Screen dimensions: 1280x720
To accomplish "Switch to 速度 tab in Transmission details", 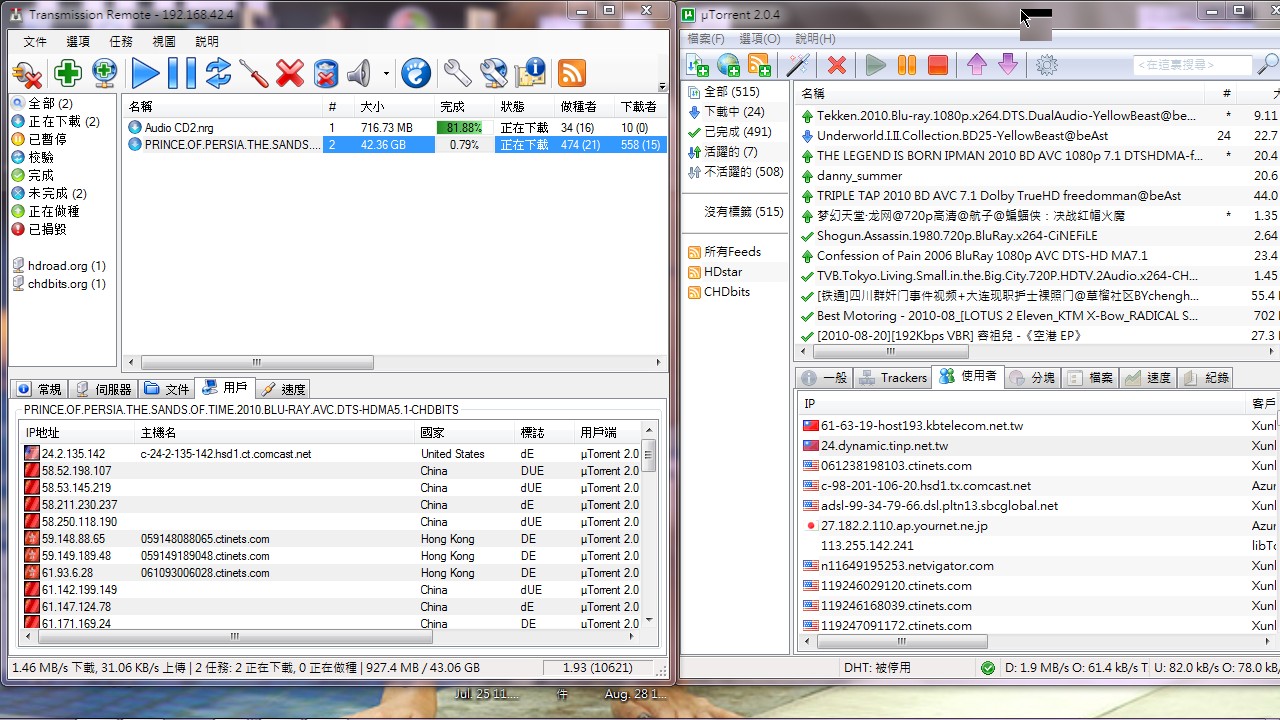I will (283, 389).
